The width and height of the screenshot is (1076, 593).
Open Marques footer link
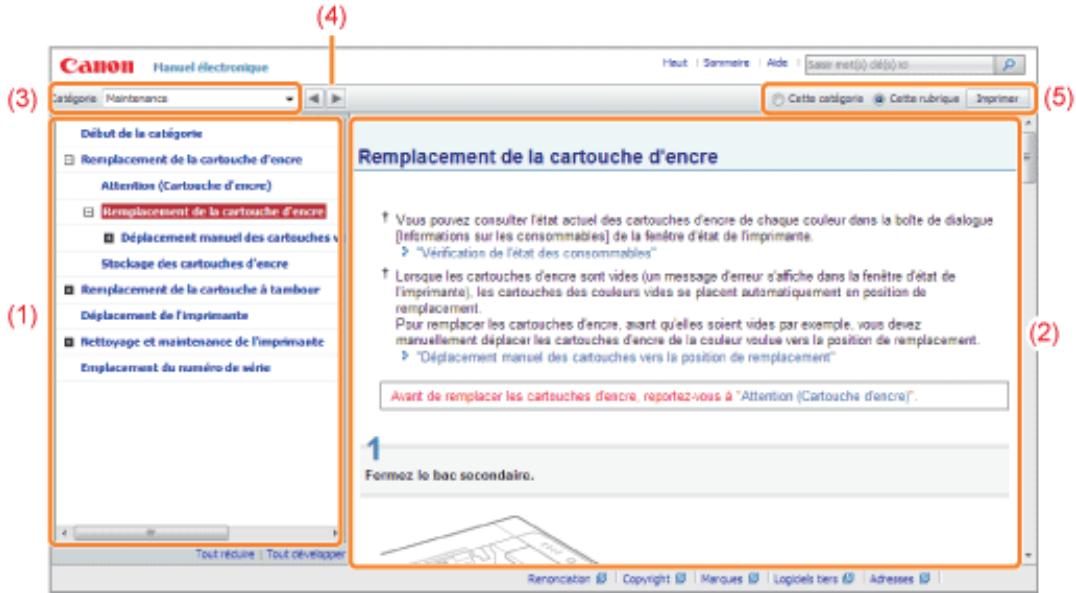click(722, 579)
